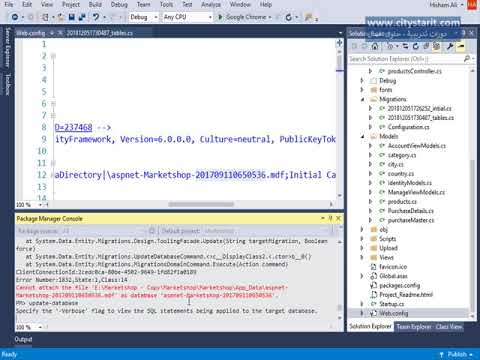Select productsController.cs in Solution Explorer
This screenshot has height=360, width=480.
click(x=414, y=71)
